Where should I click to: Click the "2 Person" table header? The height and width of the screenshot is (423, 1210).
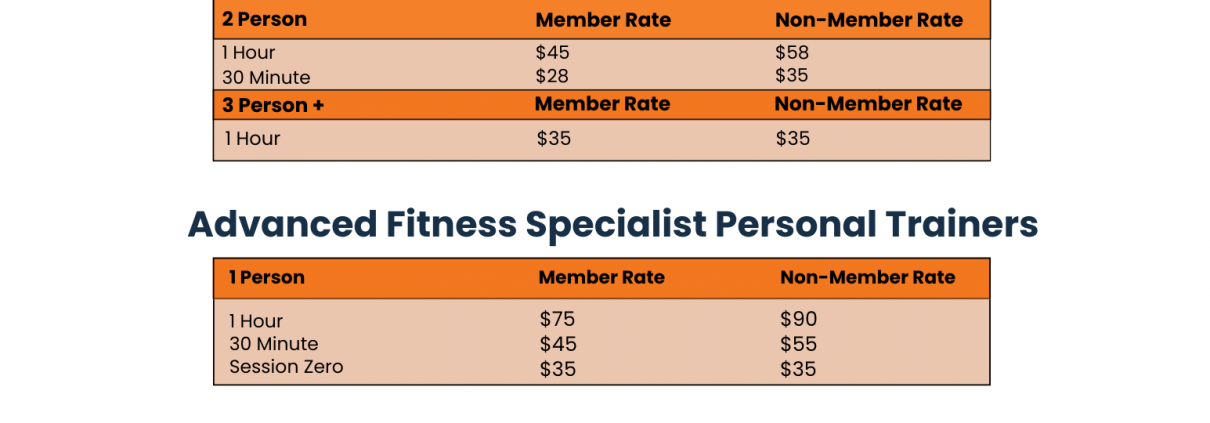point(265,19)
